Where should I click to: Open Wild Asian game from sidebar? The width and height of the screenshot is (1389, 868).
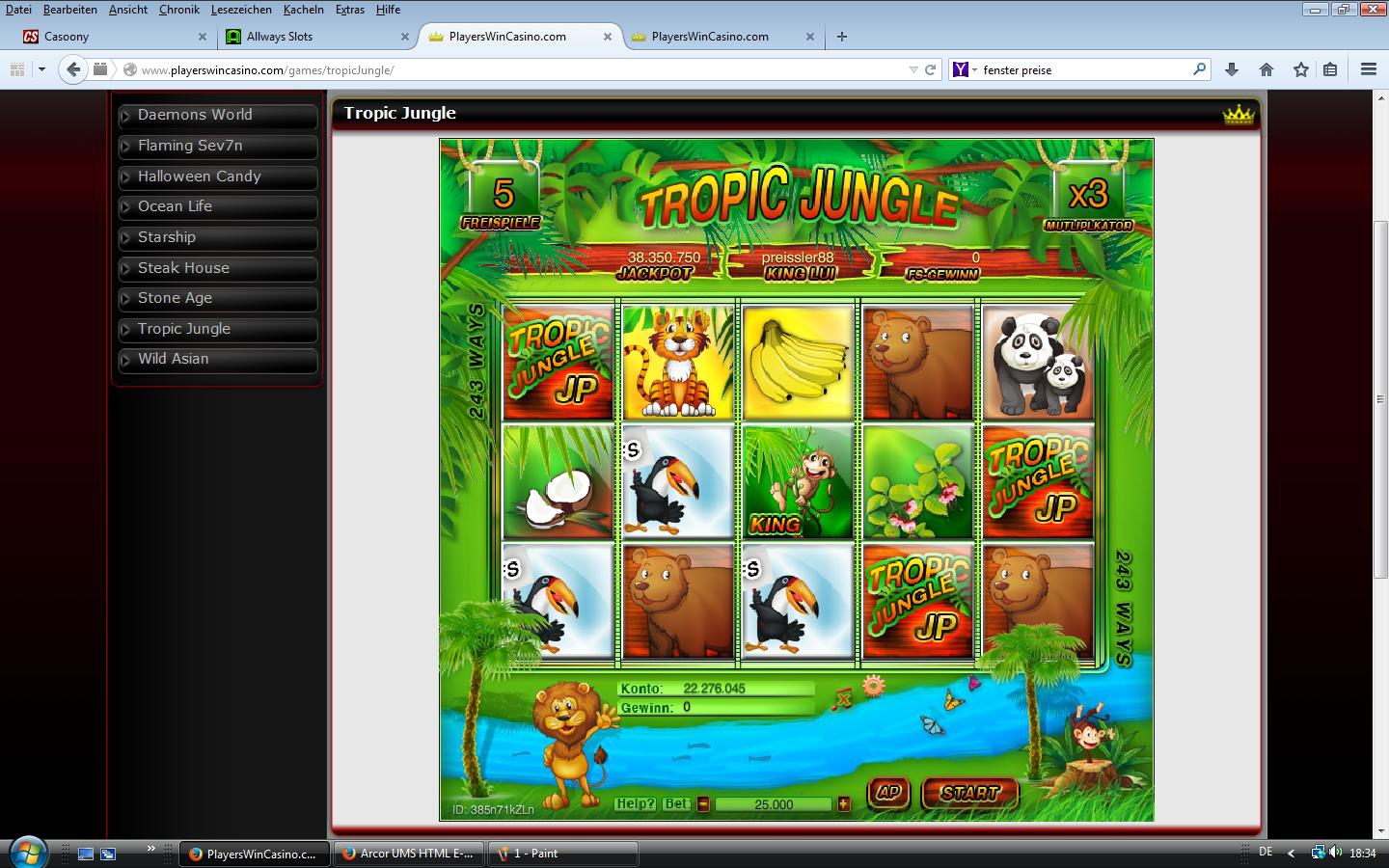(x=218, y=359)
